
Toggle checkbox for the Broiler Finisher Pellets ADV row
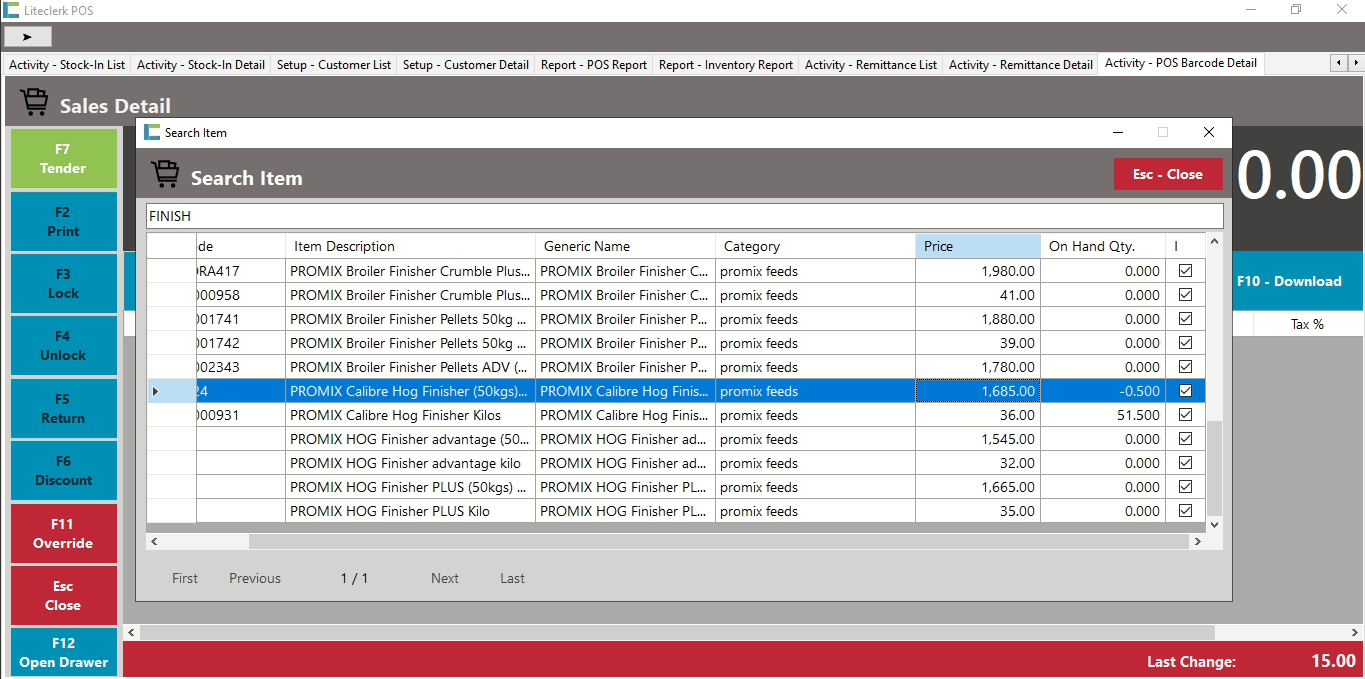coord(1185,367)
